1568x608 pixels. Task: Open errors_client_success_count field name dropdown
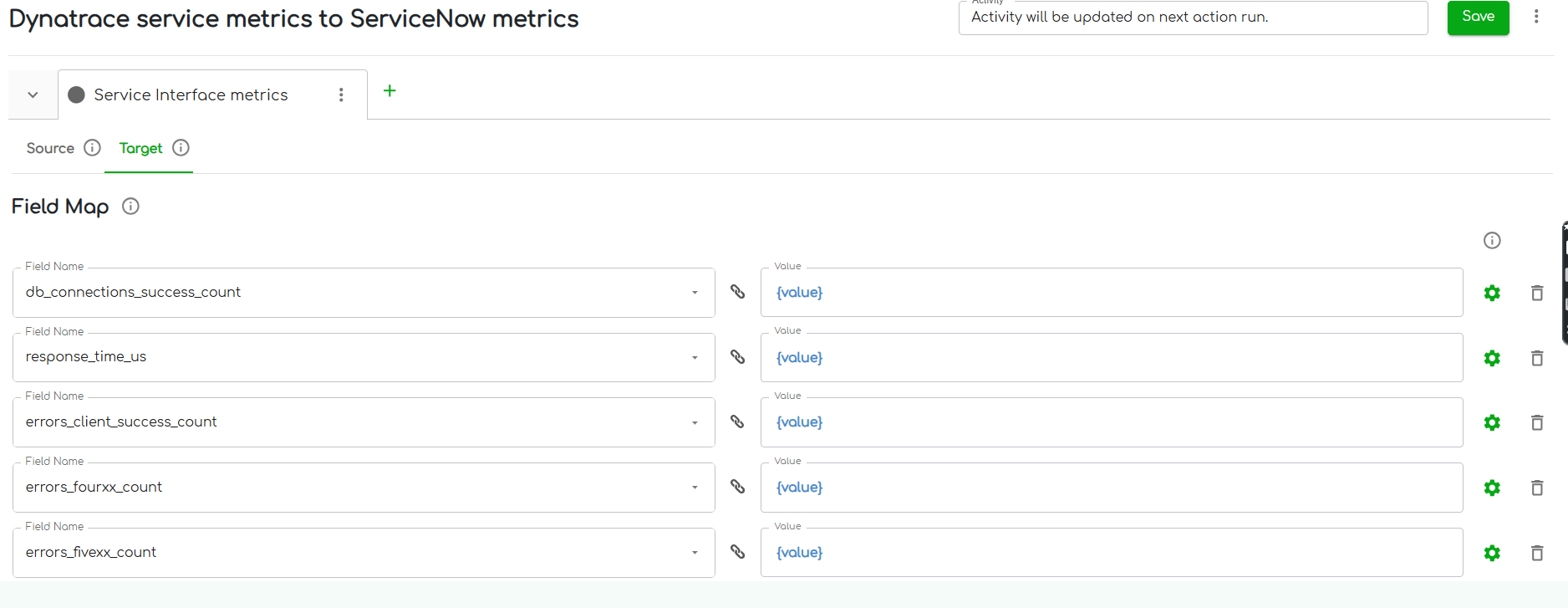(695, 423)
